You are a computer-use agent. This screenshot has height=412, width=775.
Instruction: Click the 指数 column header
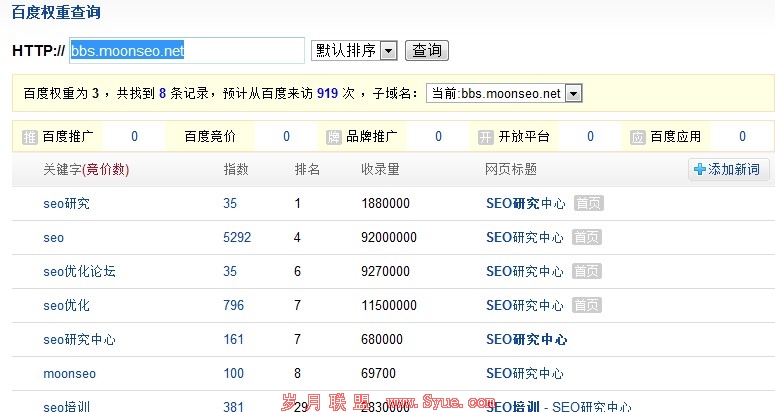236,169
